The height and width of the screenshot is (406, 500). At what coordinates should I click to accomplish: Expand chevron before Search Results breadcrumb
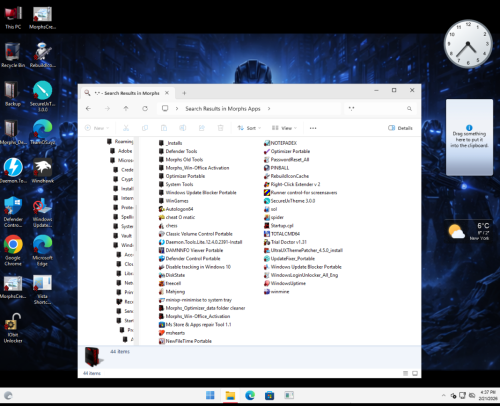[177, 109]
